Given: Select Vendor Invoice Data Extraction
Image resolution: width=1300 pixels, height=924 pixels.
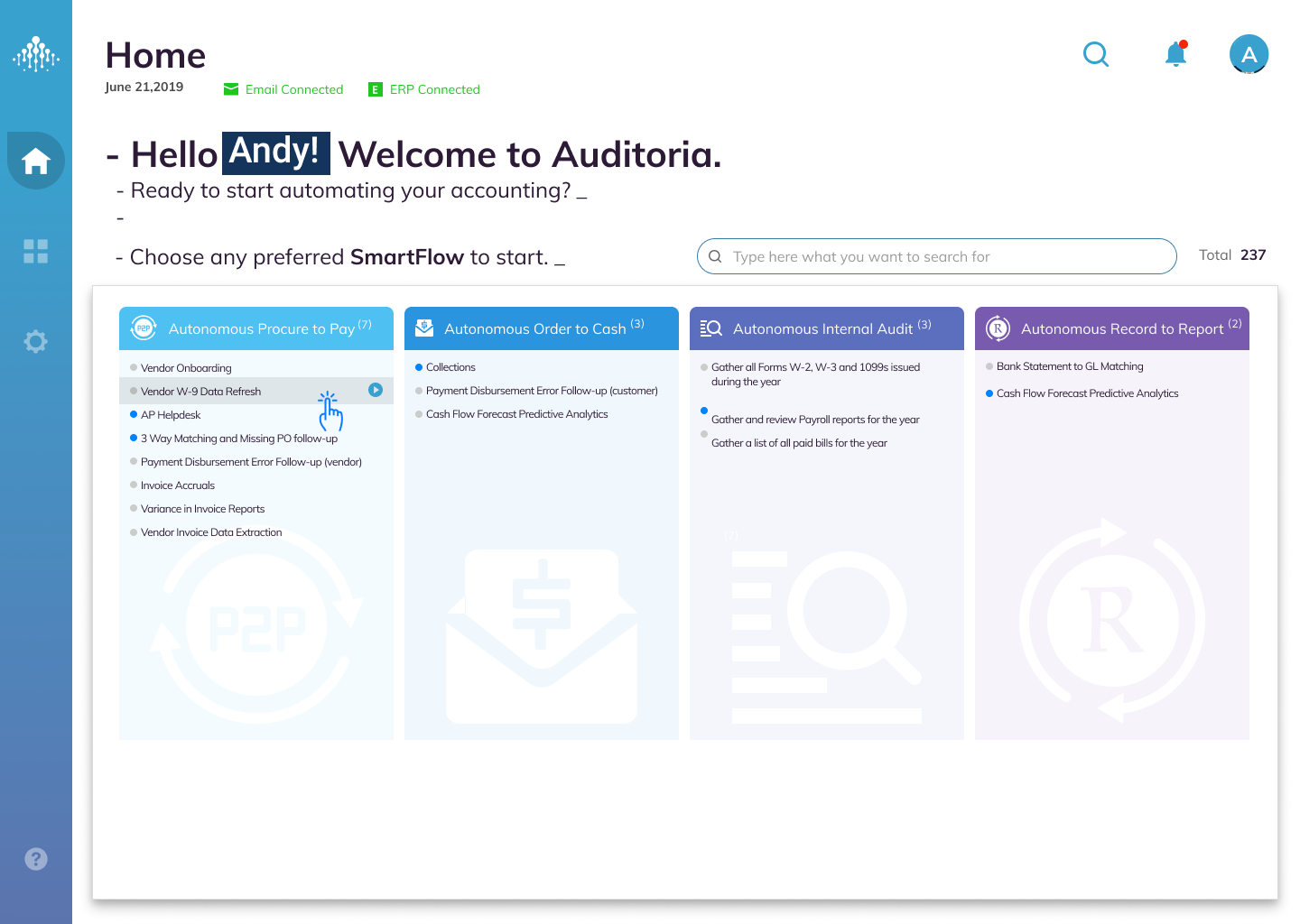Looking at the screenshot, I should pyautogui.click(x=211, y=532).
